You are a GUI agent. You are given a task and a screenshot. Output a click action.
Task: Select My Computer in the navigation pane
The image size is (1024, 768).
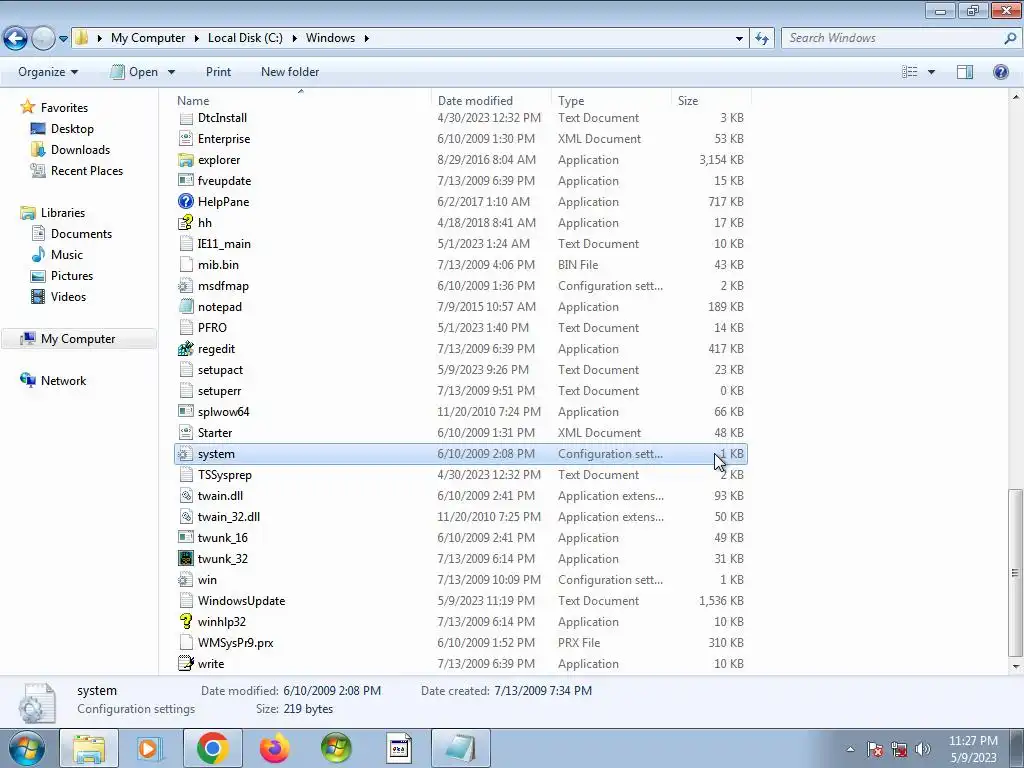click(x=78, y=339)
